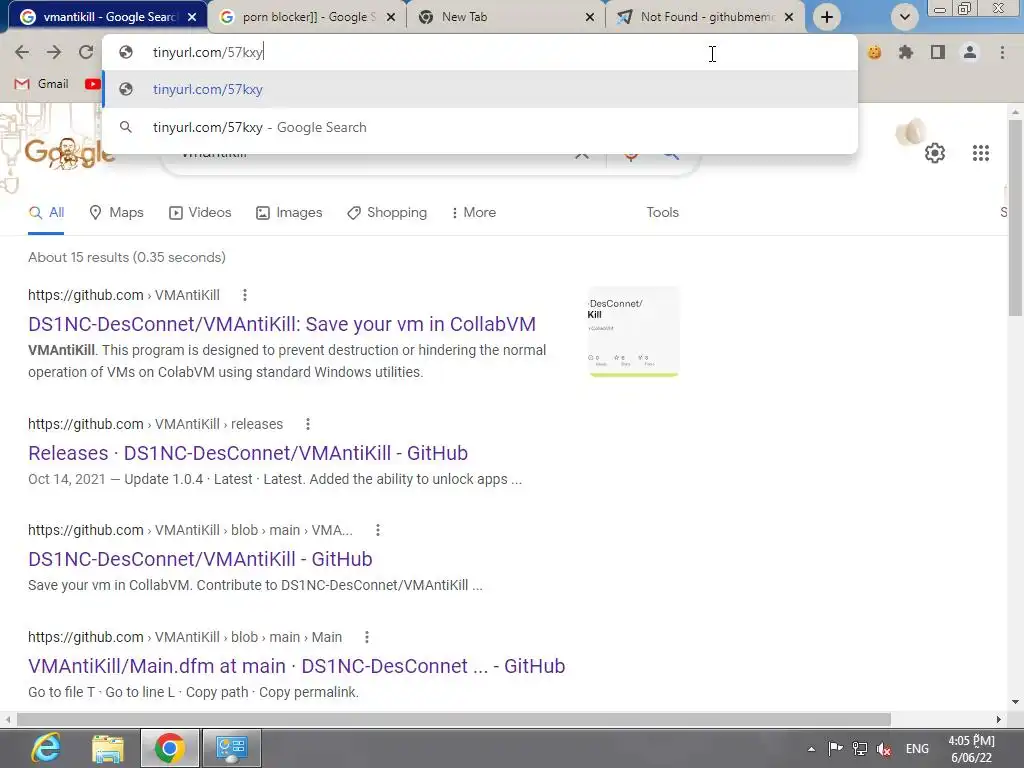Viewport: 1024px width, 768px height.
Task: Choose tinyurl.com/57kxy Google Search suggestion
Action: coord(479,127)
